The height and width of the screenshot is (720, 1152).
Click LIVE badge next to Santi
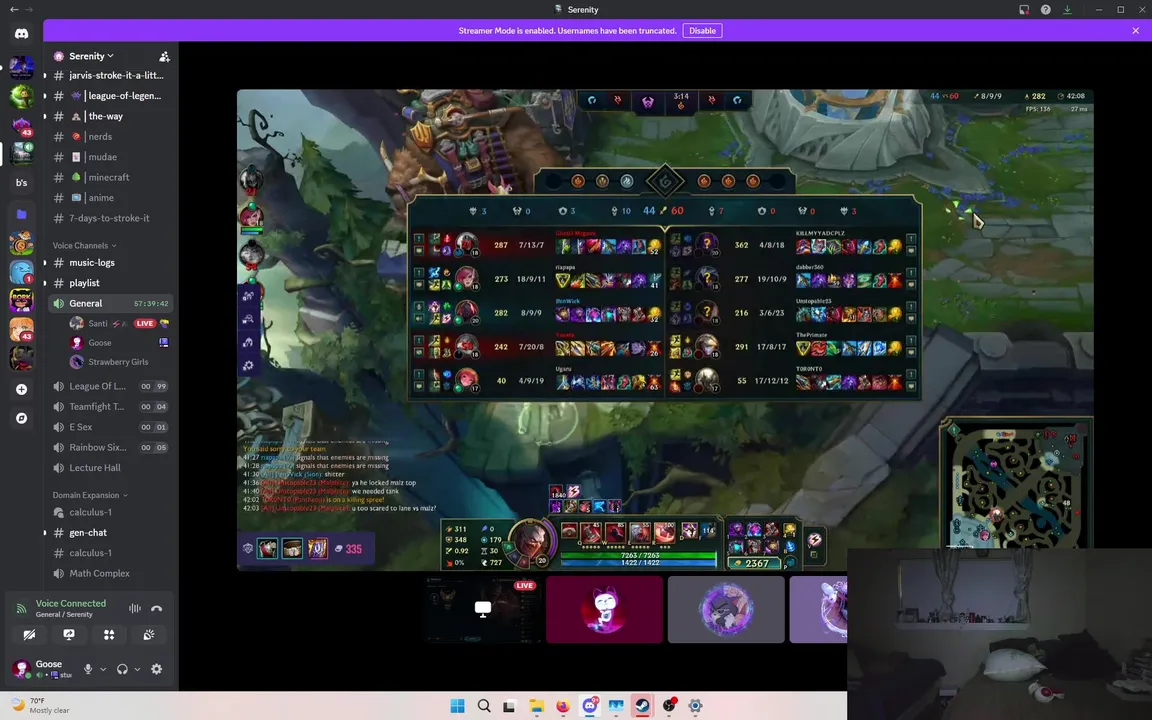tap(145, 323)
